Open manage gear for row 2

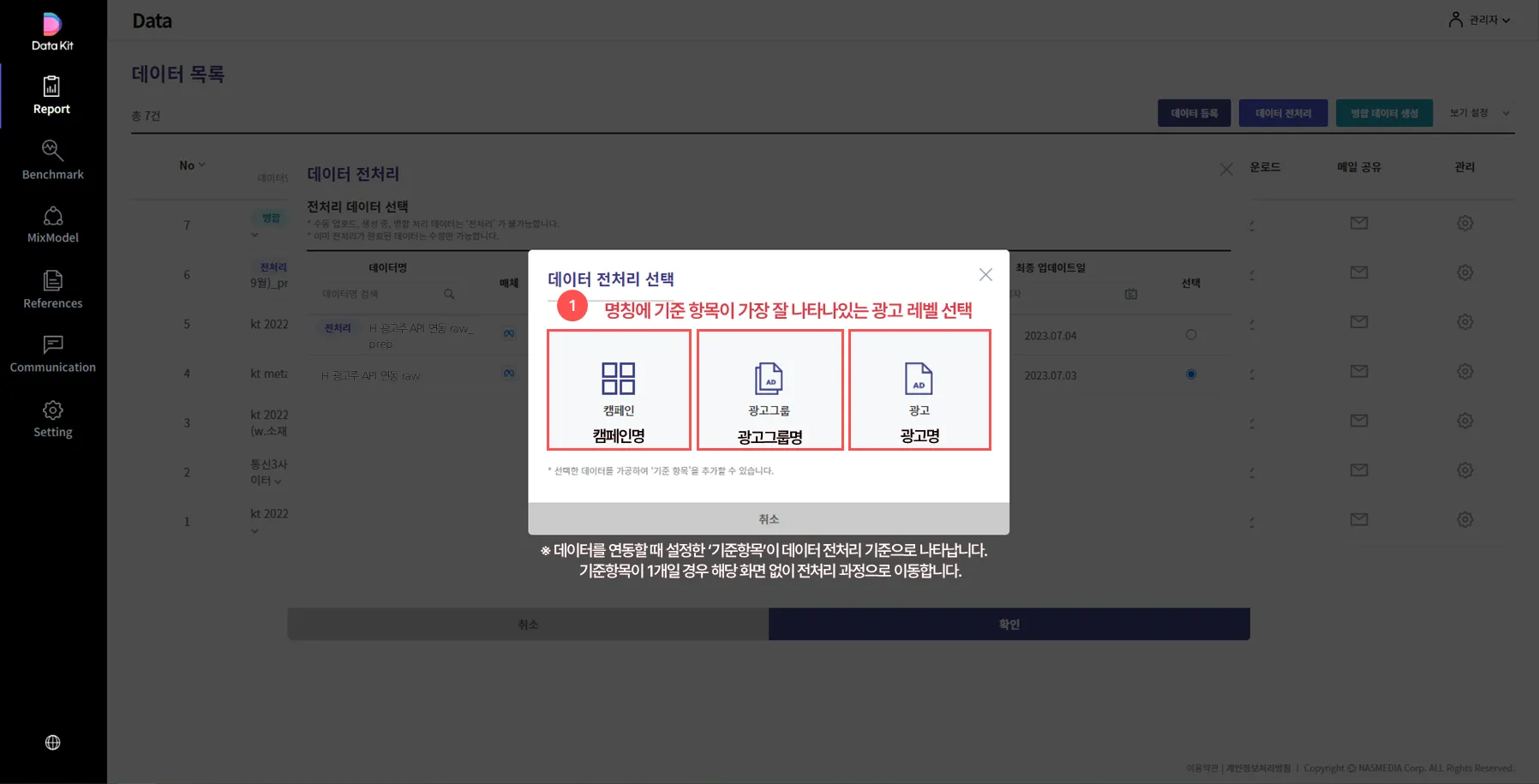click(x=1465, y=470)
